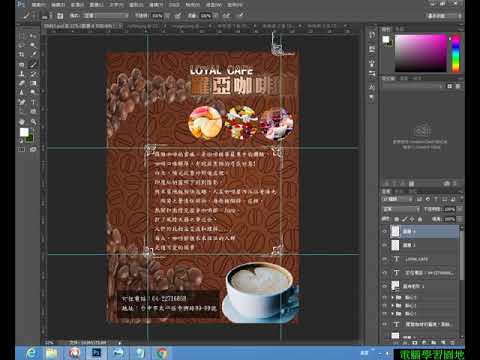The height and width of the screenshot is (360, 480).
Task: Click create new layer icon
Action: click(443, 342)
